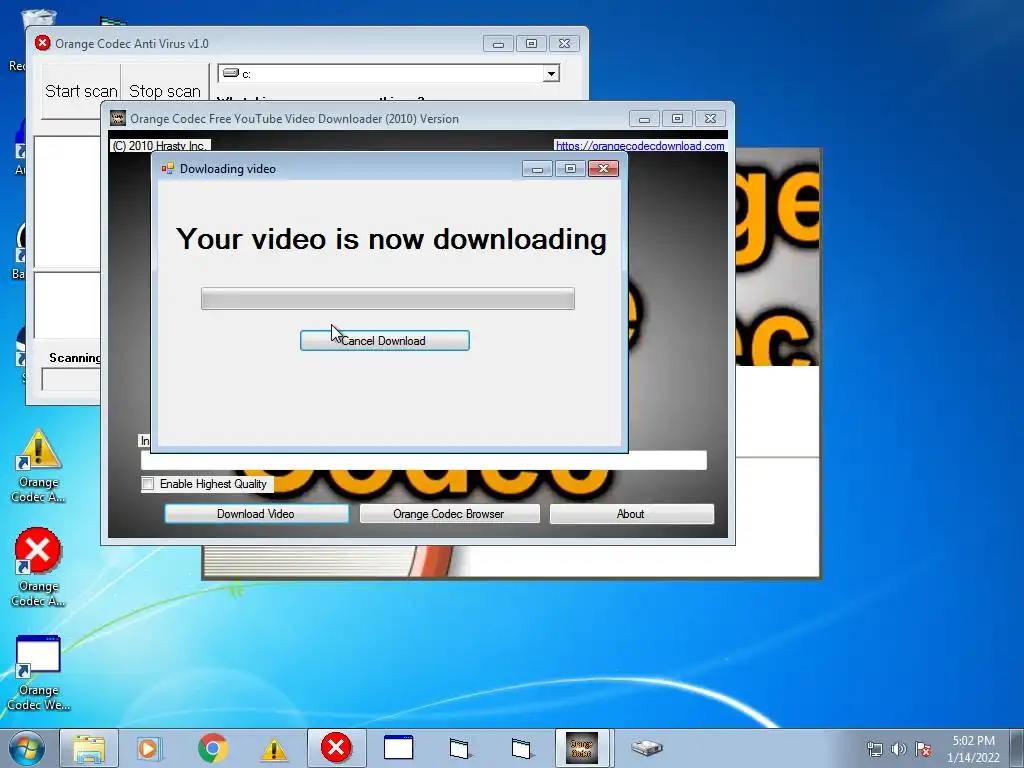Viewport: 1024px width, 768px height.
Task: Start scan in Anti Virus window
Action: [x=81, y=91]
